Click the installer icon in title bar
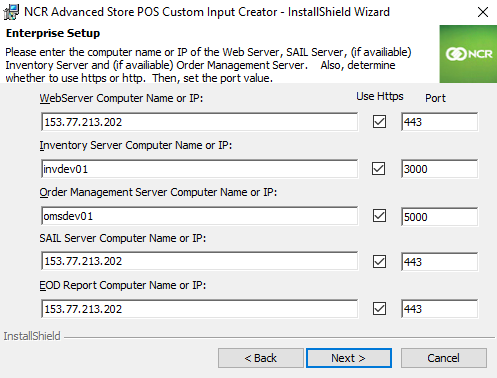This screenshot has height=378, width=497. [11, 12]
